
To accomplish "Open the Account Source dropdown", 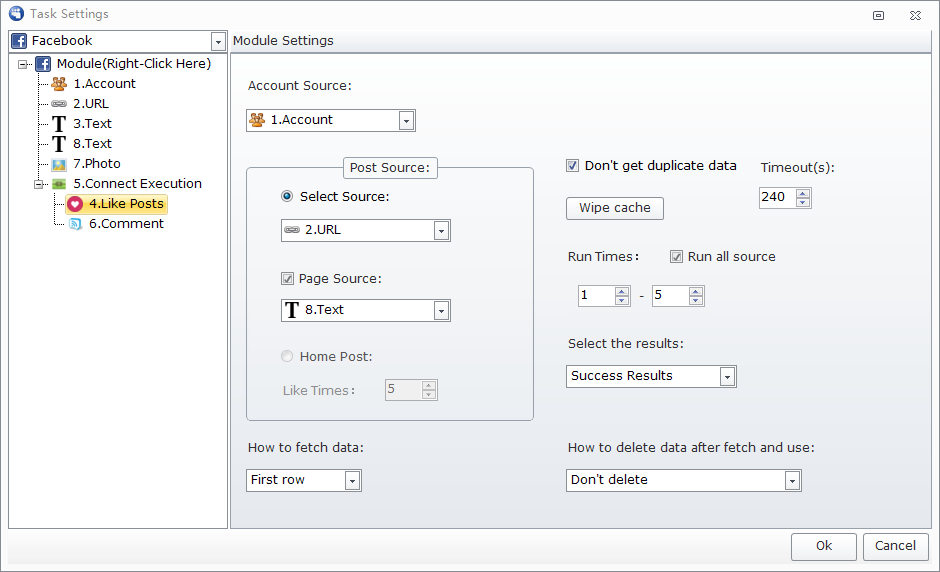I will click(x=406, y=121).
